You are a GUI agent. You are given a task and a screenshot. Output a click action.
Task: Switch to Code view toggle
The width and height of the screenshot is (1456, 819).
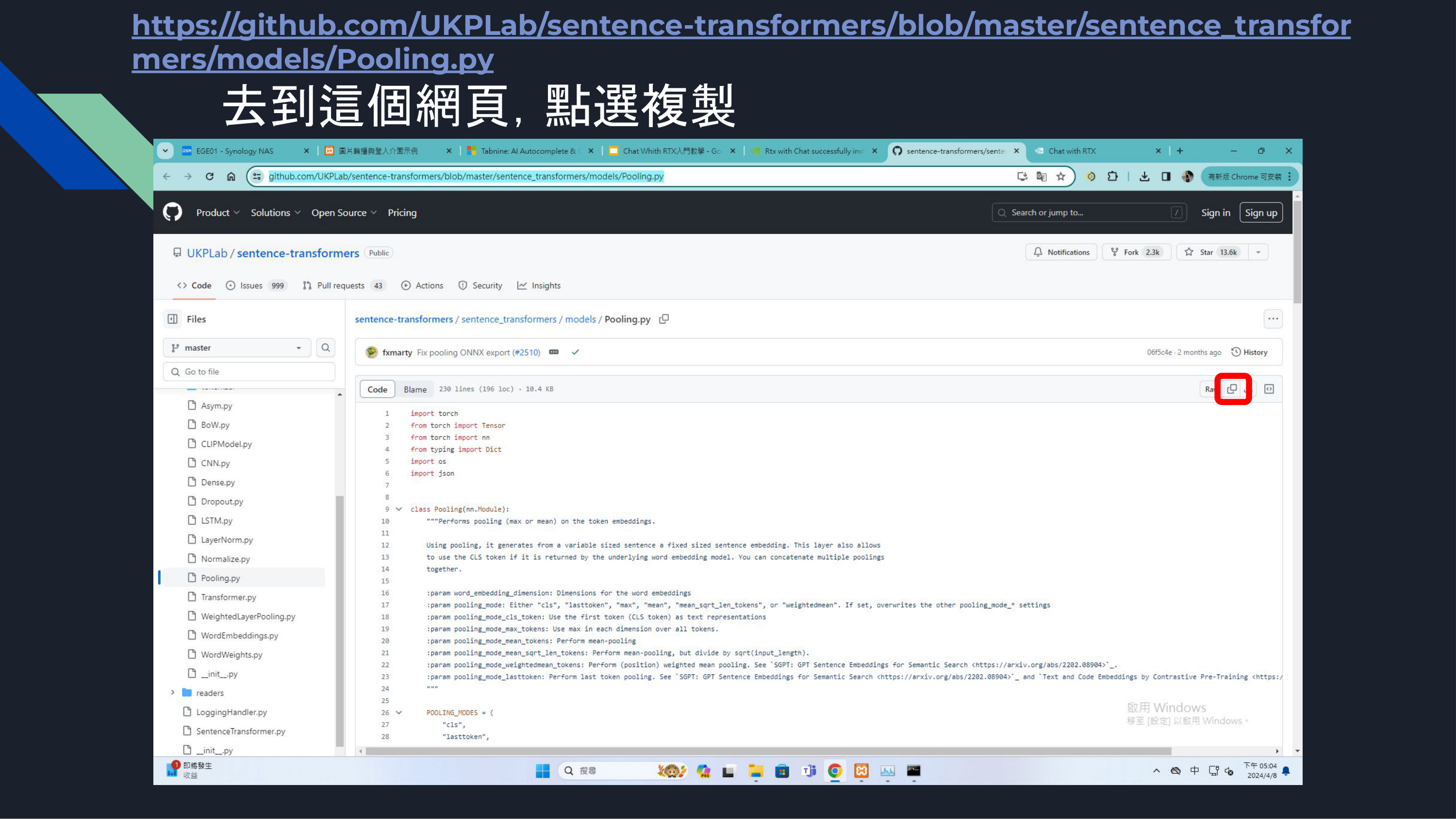(x=377, y=390)
